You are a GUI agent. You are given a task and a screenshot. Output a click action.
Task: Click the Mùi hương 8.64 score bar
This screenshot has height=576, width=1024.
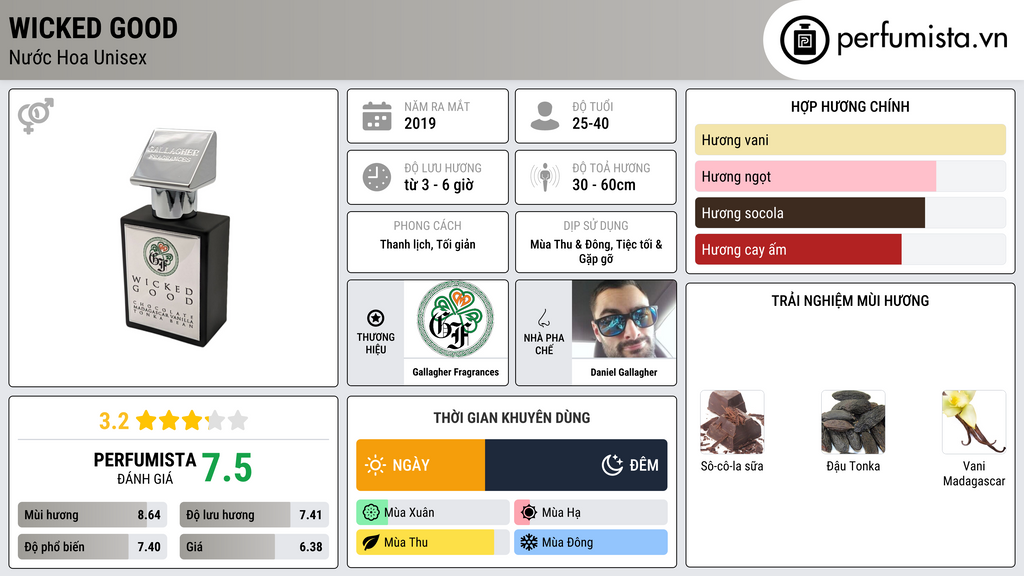point(93,515)
